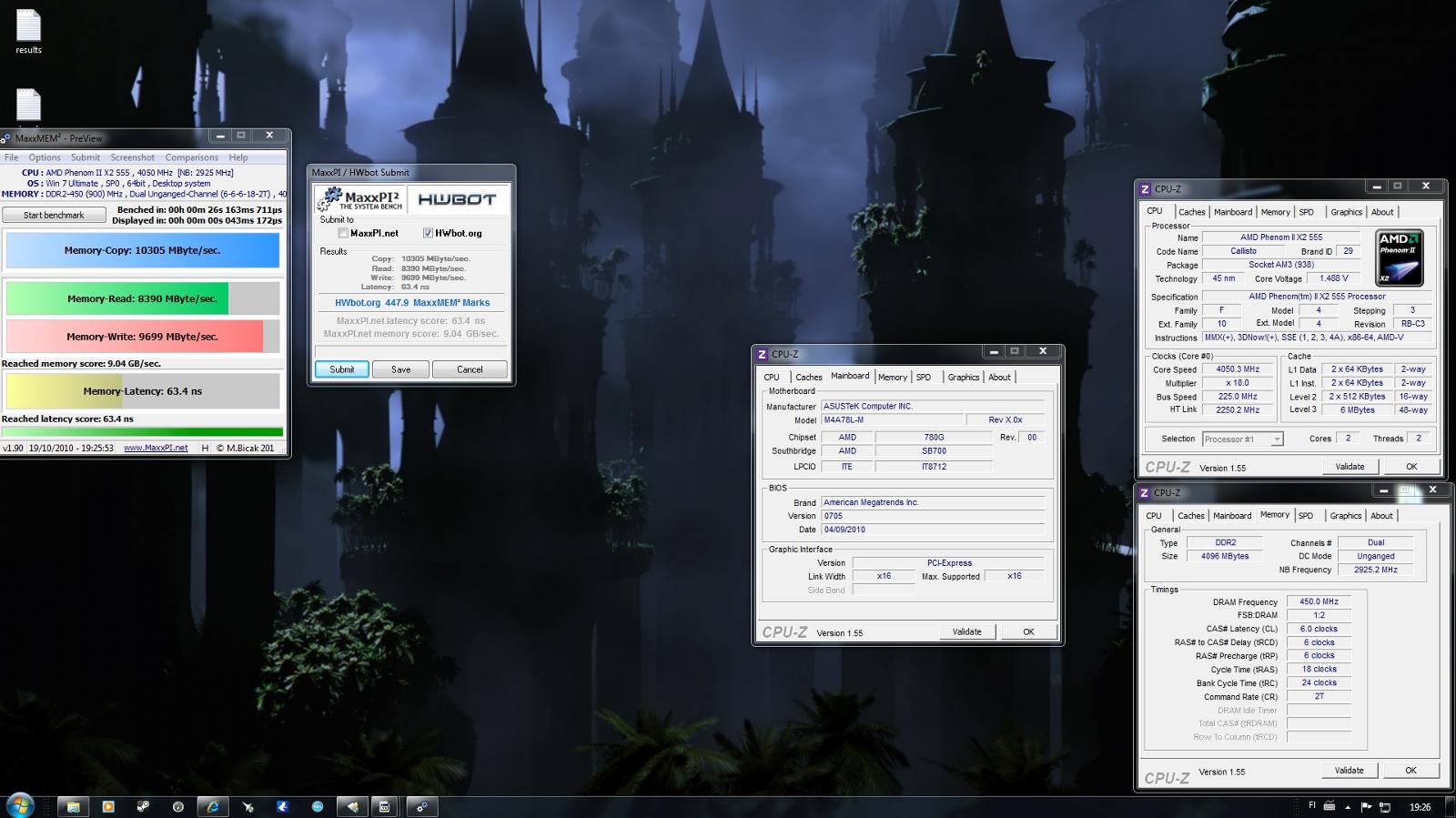Image resolution: width=1456 pixels, height=818 pixels.
Task: Open the keyboard tray icon
Action: click(x=1330, y=806)
